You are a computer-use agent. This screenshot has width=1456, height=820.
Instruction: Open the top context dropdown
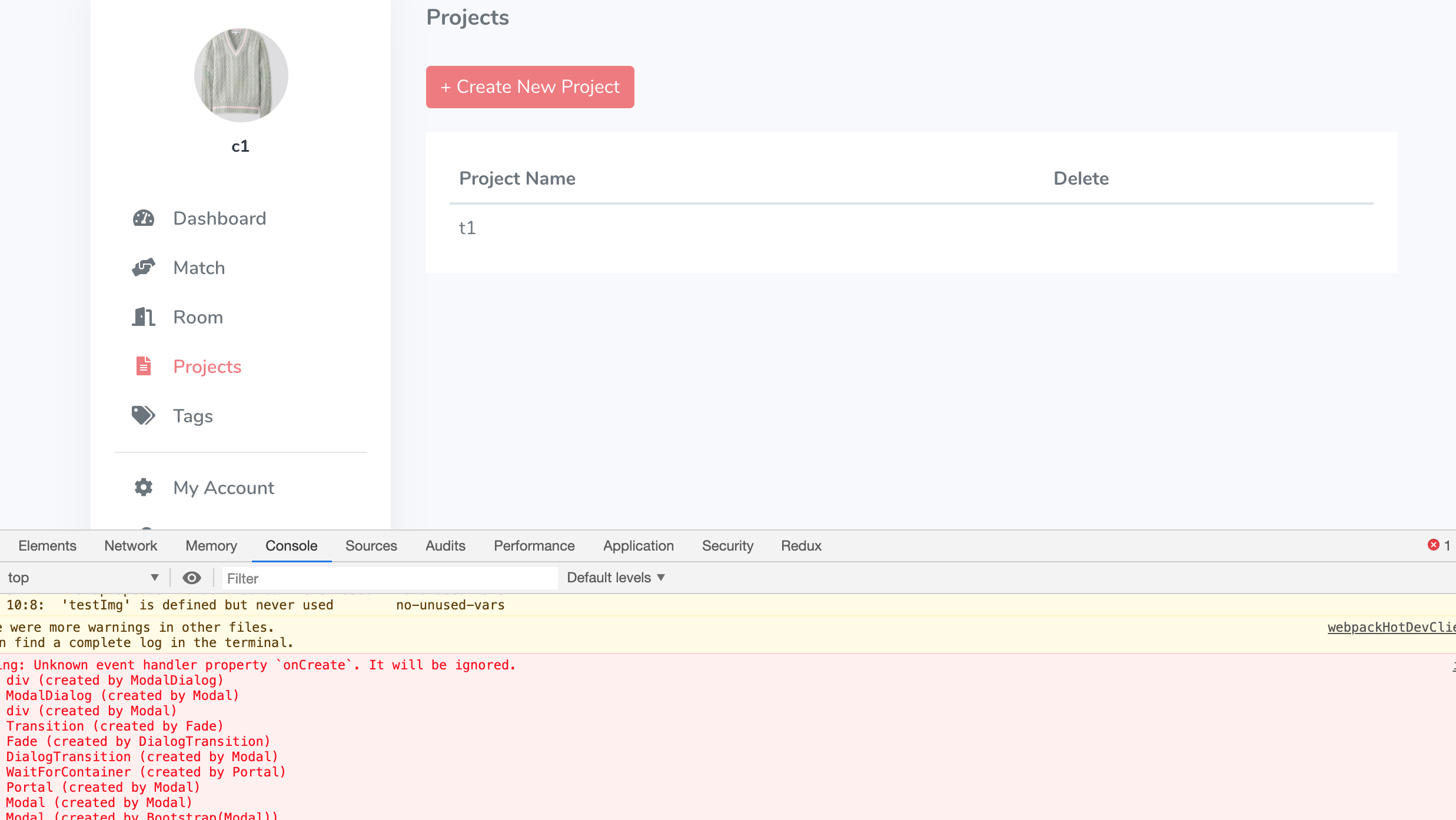click(x=83, y=578)
